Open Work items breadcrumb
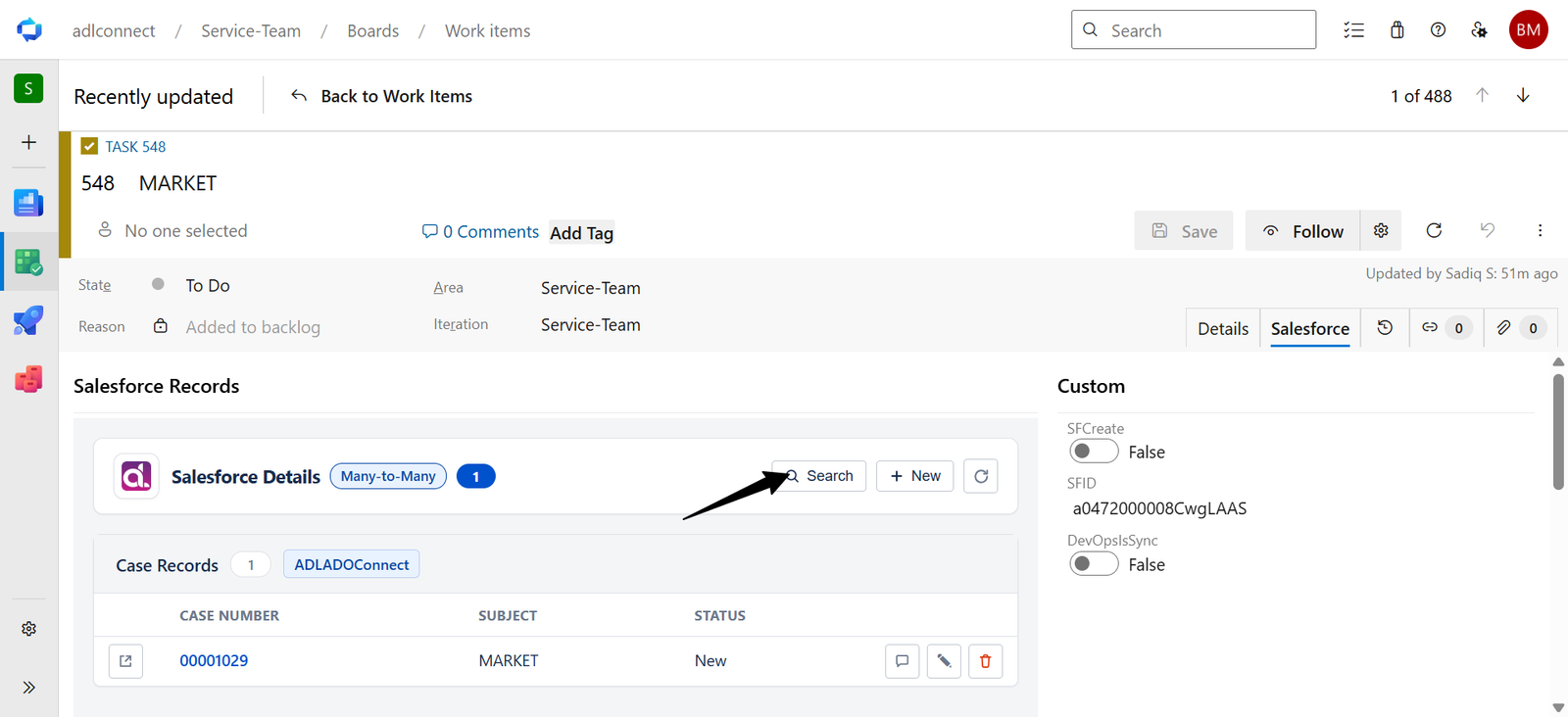 pos(488,30)
